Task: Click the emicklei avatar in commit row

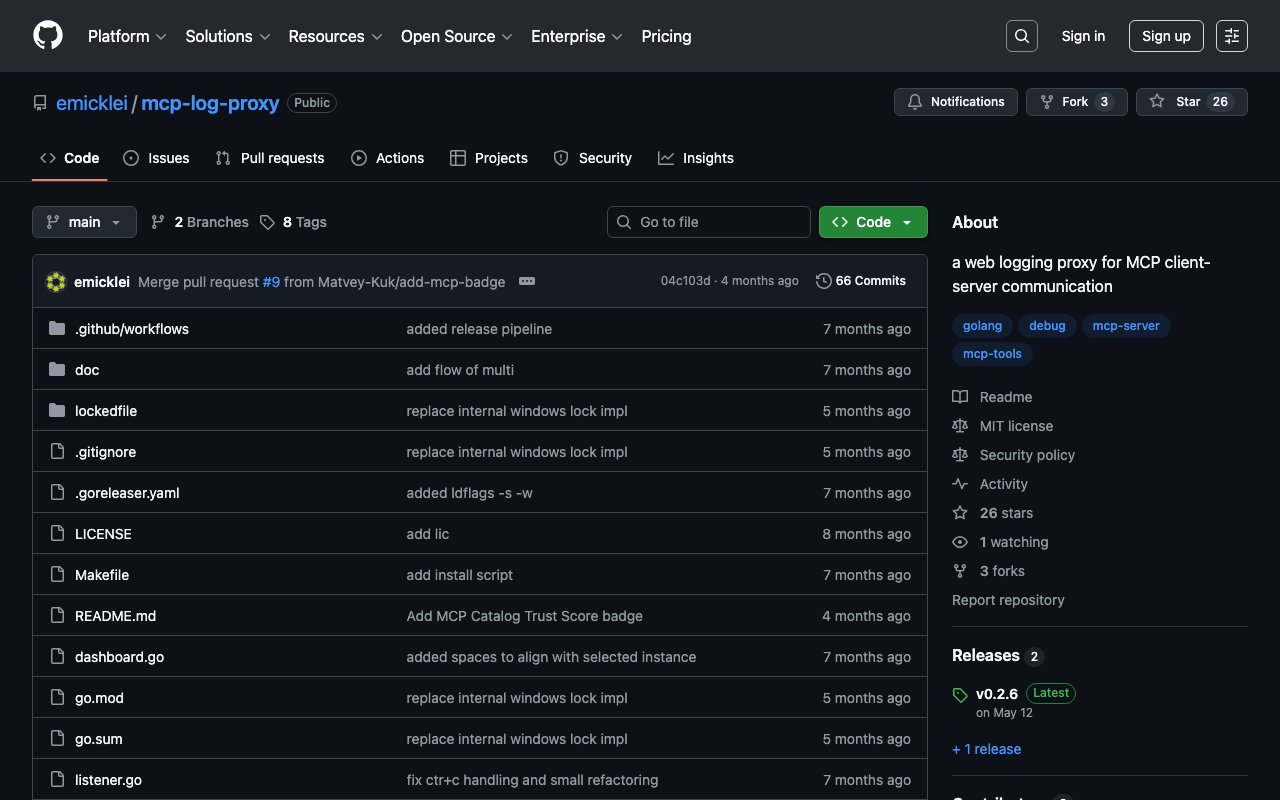Action: pyautogui.click(x=56, y=282)
